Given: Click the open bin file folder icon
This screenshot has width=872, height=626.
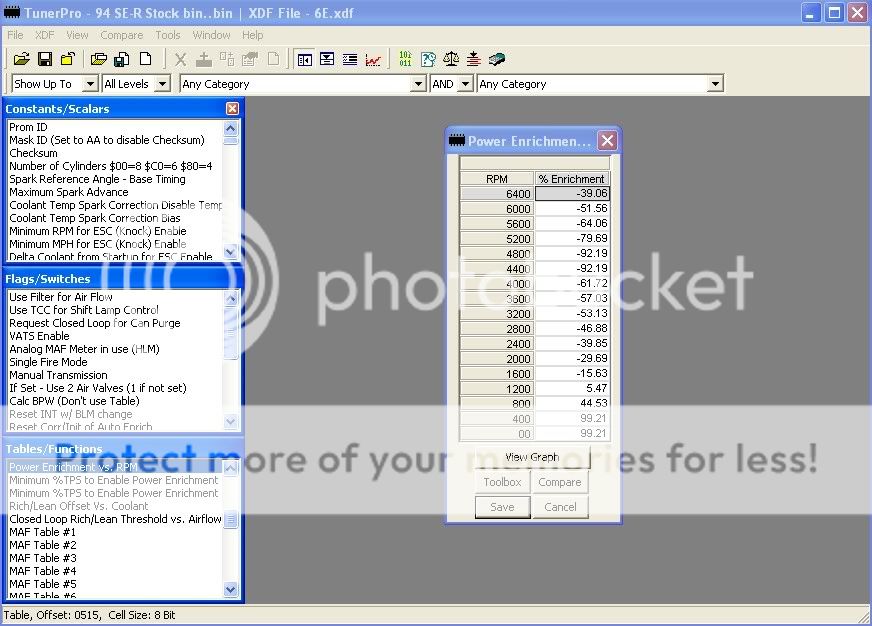Looking at the screenshot, I should click(21, 60).
